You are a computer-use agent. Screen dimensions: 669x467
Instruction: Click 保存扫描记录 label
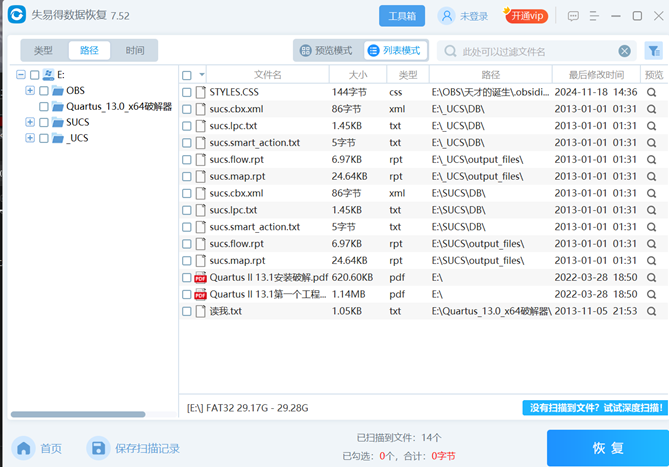click(147, 449)
